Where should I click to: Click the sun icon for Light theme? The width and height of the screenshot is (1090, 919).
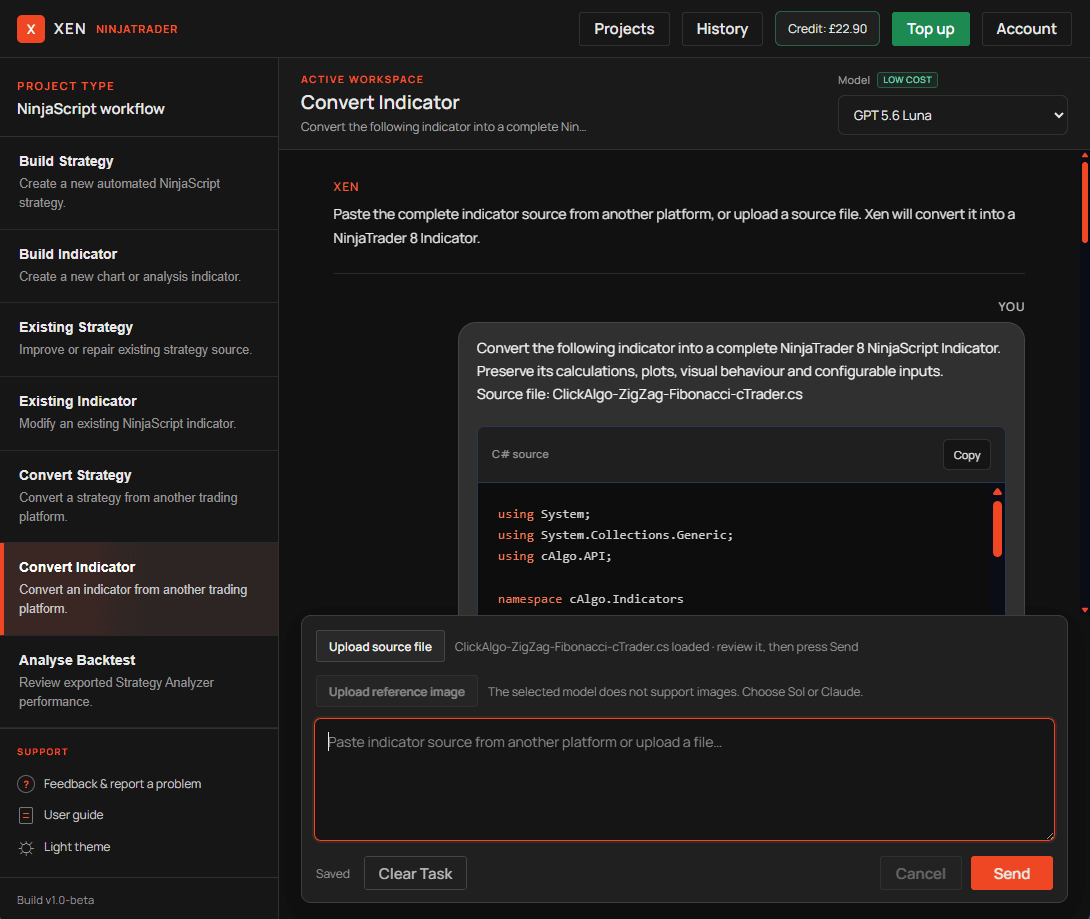click(26, 847)
